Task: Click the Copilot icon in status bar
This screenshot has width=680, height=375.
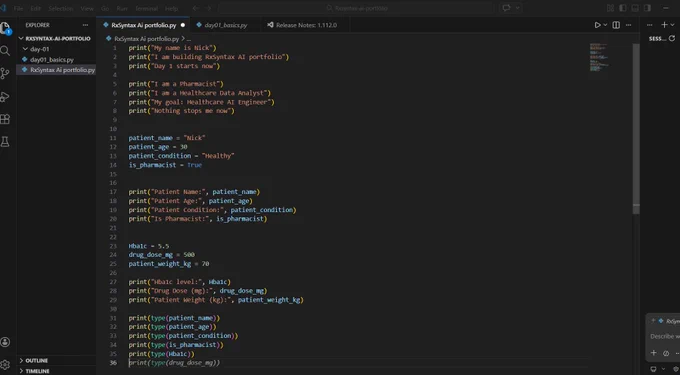Action: tap(654, 369)
